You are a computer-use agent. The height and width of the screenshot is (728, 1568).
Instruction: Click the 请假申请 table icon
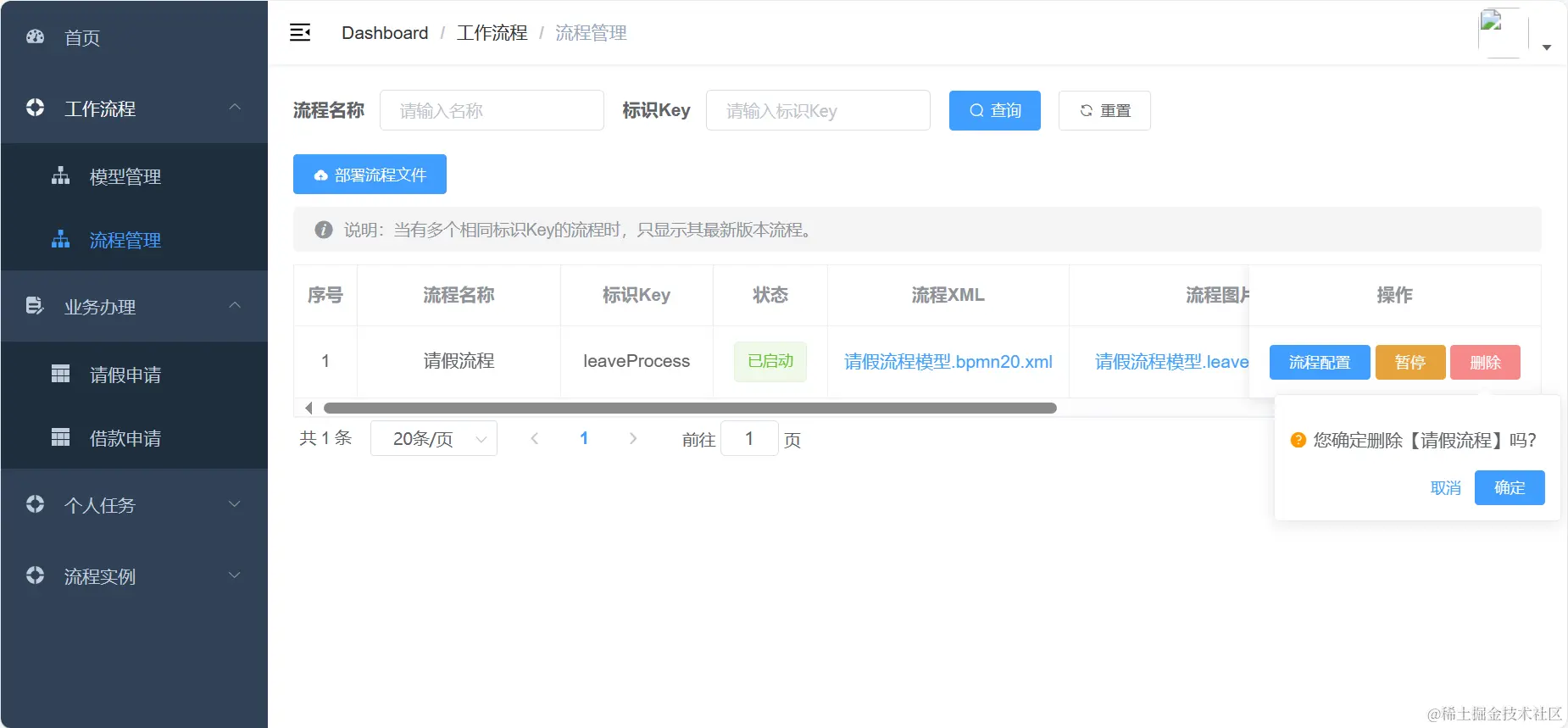60,374
